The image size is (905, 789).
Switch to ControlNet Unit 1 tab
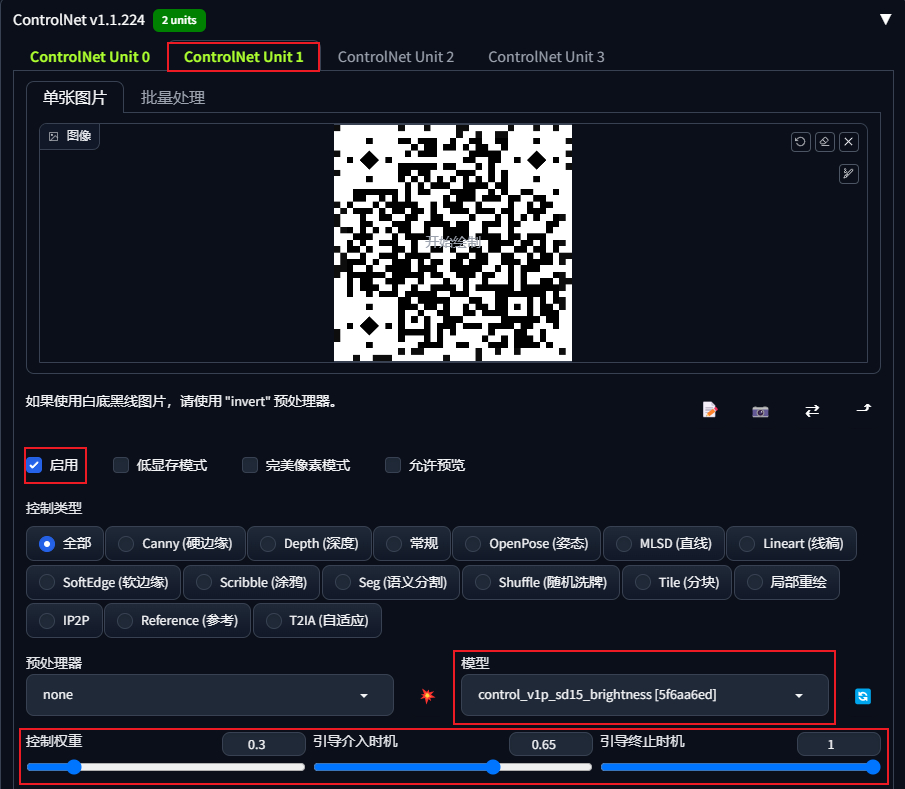(244, 57)
